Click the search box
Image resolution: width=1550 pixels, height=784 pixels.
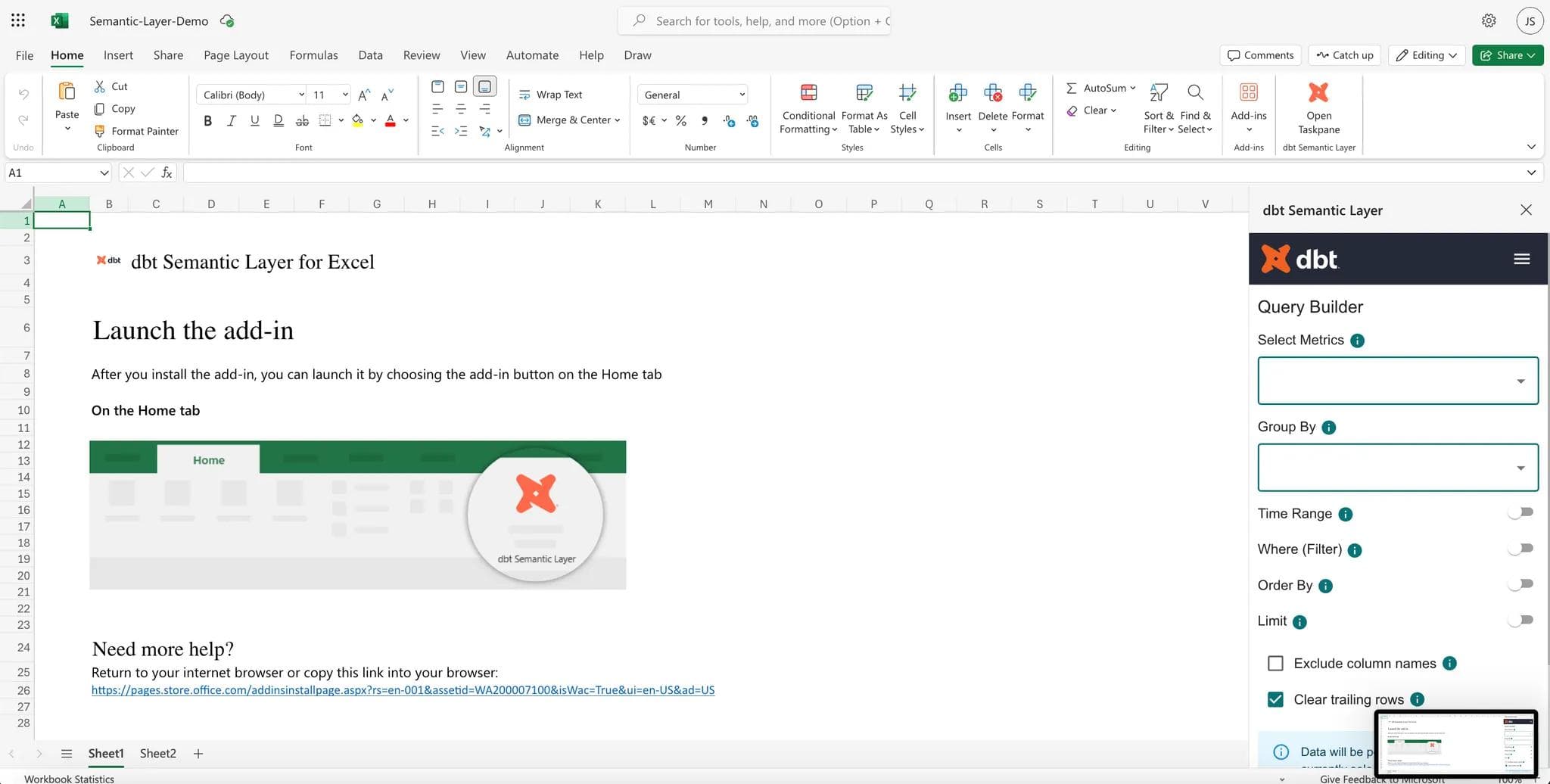[x=754, y=20]
